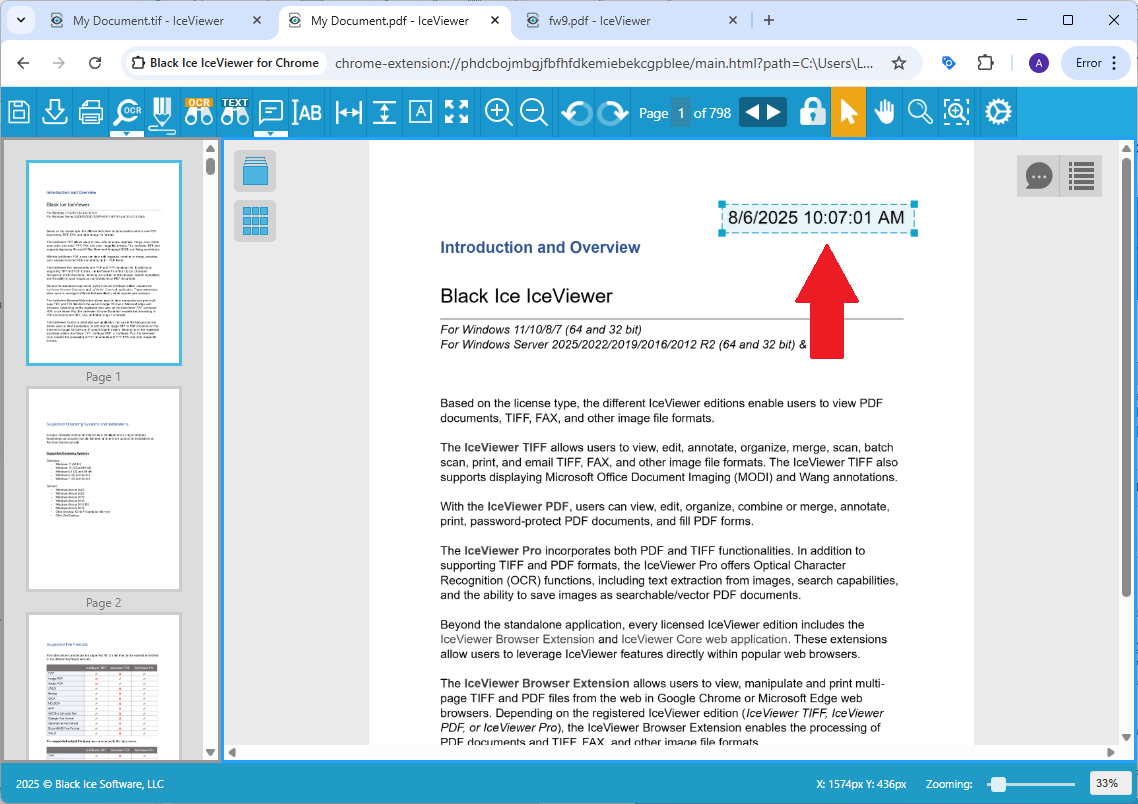Switch to single page thumbnail view

tap(255, 171)
